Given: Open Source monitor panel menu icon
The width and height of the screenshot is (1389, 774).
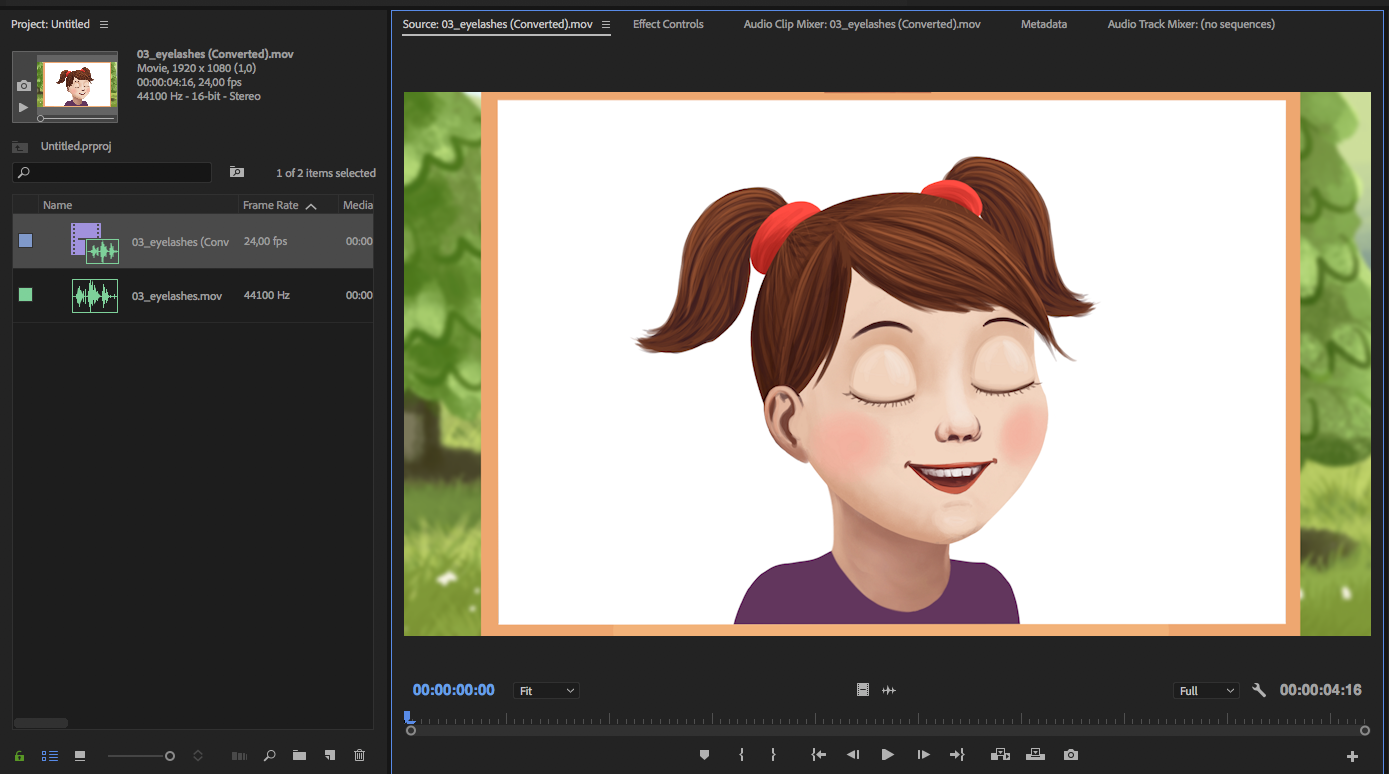Looking at the screenshot, I should 605,24.
